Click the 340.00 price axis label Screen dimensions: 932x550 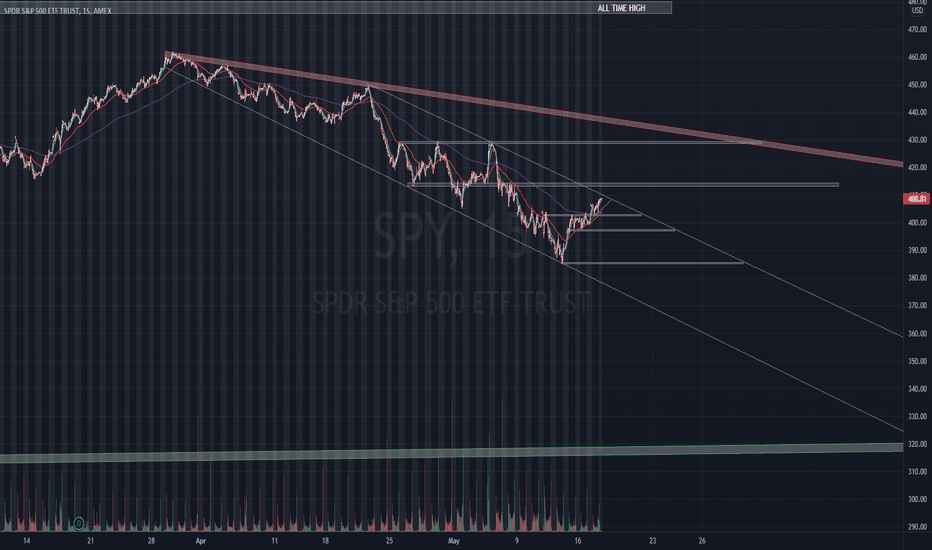click(x=918, y=389)
